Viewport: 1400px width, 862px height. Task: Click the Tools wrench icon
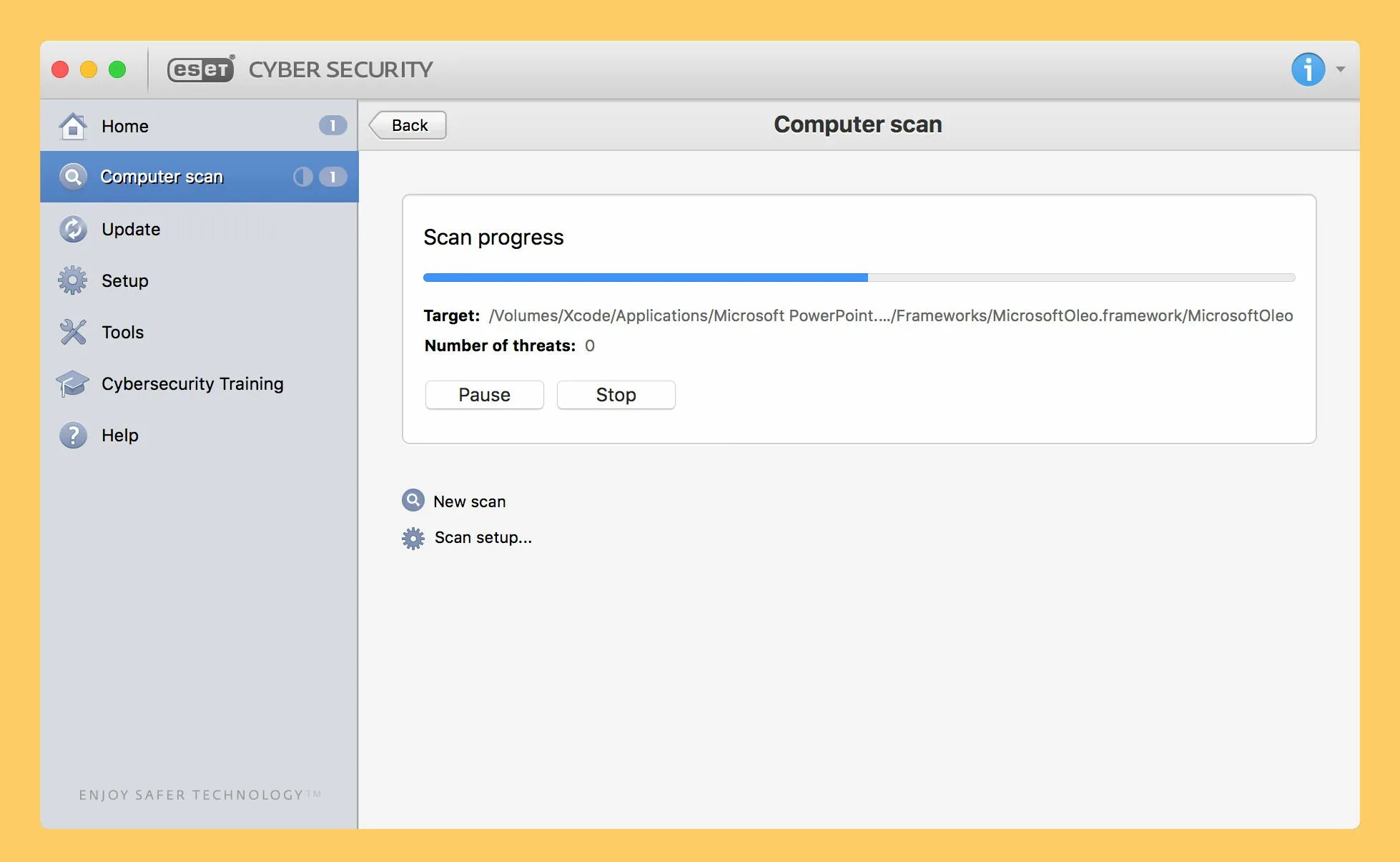click(x=73, y=332)
